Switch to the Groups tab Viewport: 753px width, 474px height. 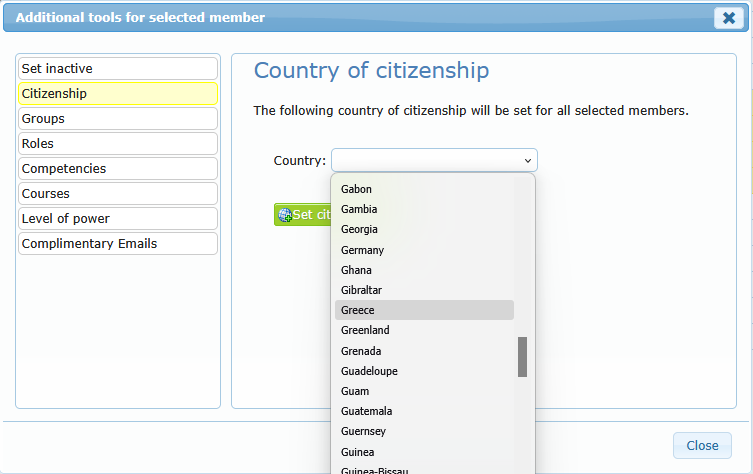[117, 118]
